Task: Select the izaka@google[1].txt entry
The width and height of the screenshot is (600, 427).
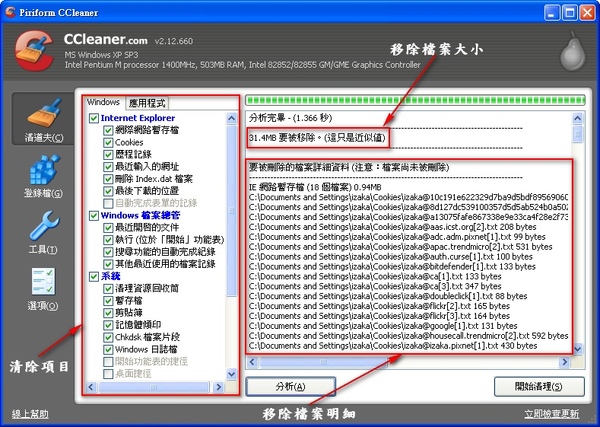Action: (x=383, y=326)
